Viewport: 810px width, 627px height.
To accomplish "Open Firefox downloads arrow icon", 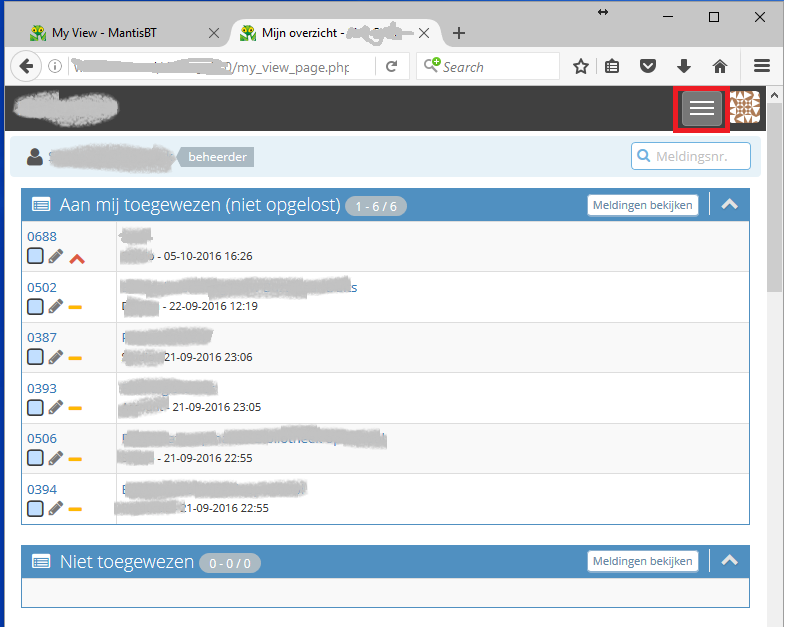I will tap(684, 66).
